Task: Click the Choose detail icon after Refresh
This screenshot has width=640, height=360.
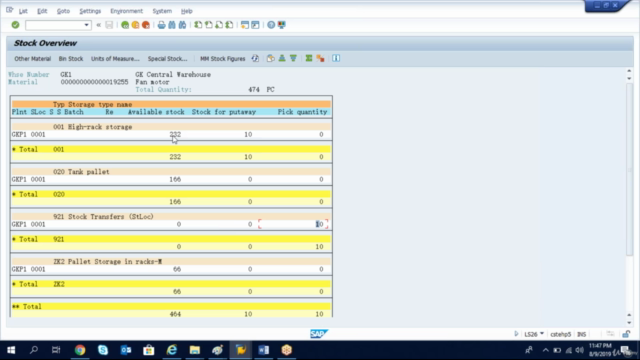Action: [270, 58]
